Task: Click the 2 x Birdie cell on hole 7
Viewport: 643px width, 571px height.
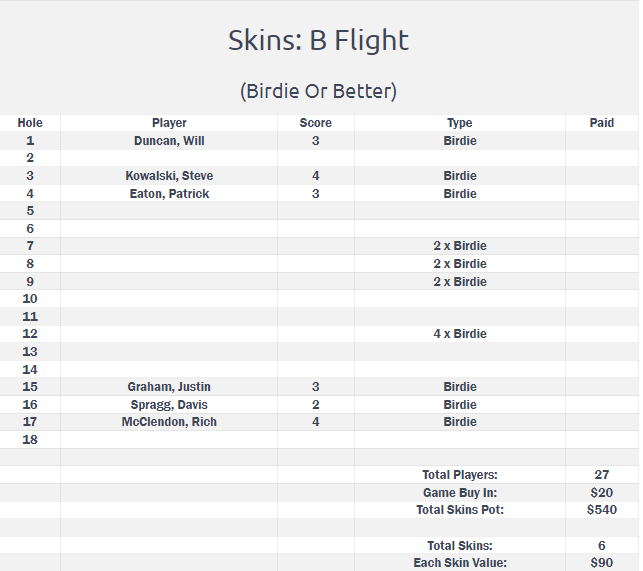Action: tap(460, 246)
